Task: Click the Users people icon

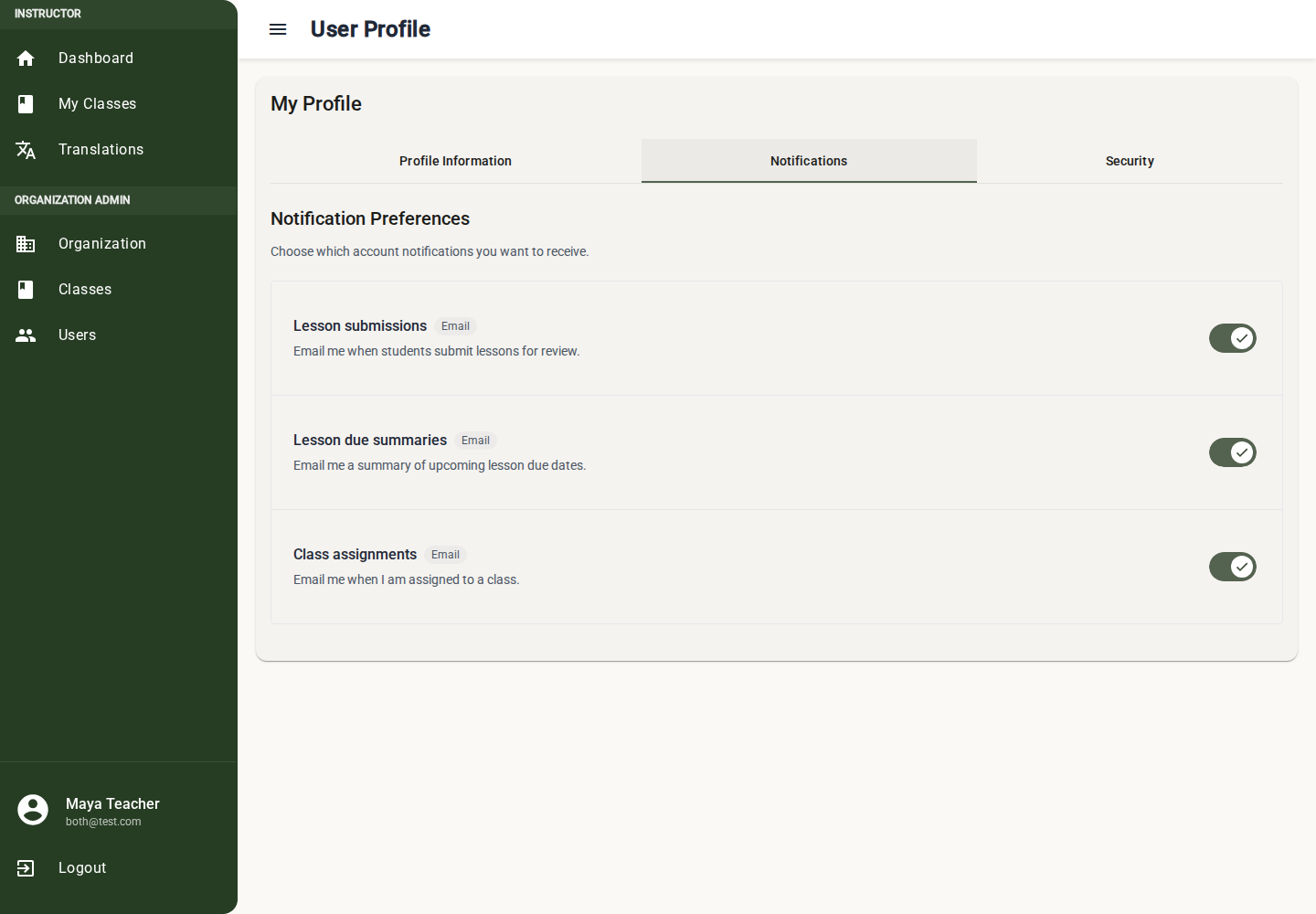Action: point(26,335)
